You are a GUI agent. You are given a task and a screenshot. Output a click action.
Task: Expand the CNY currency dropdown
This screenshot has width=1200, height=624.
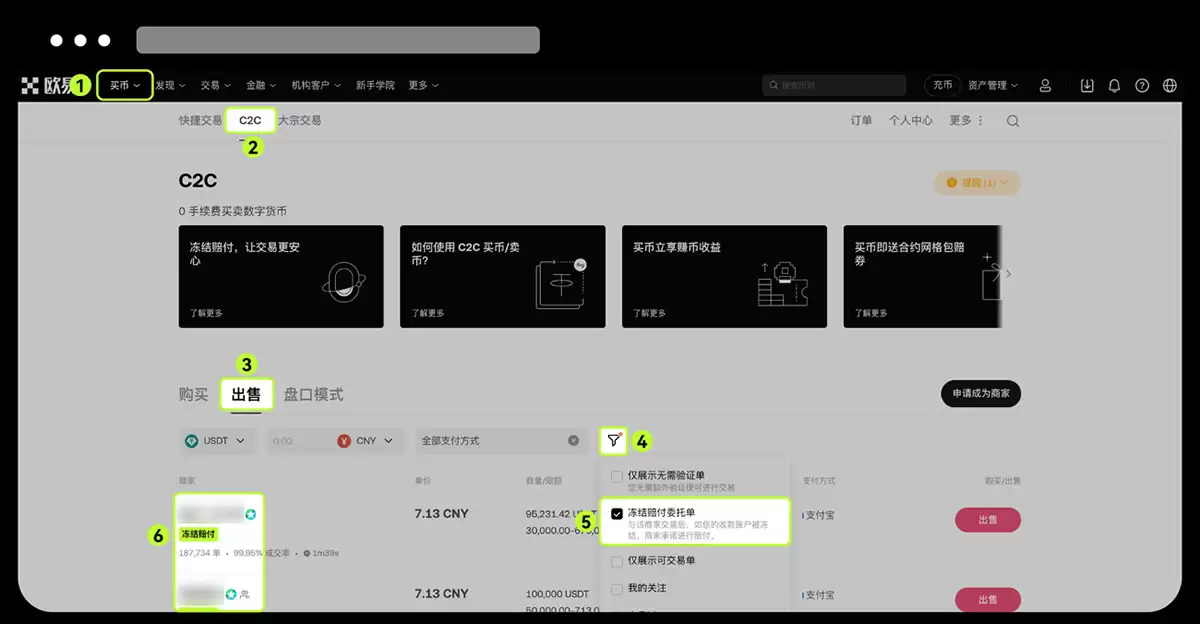click(x=365, y=440)
